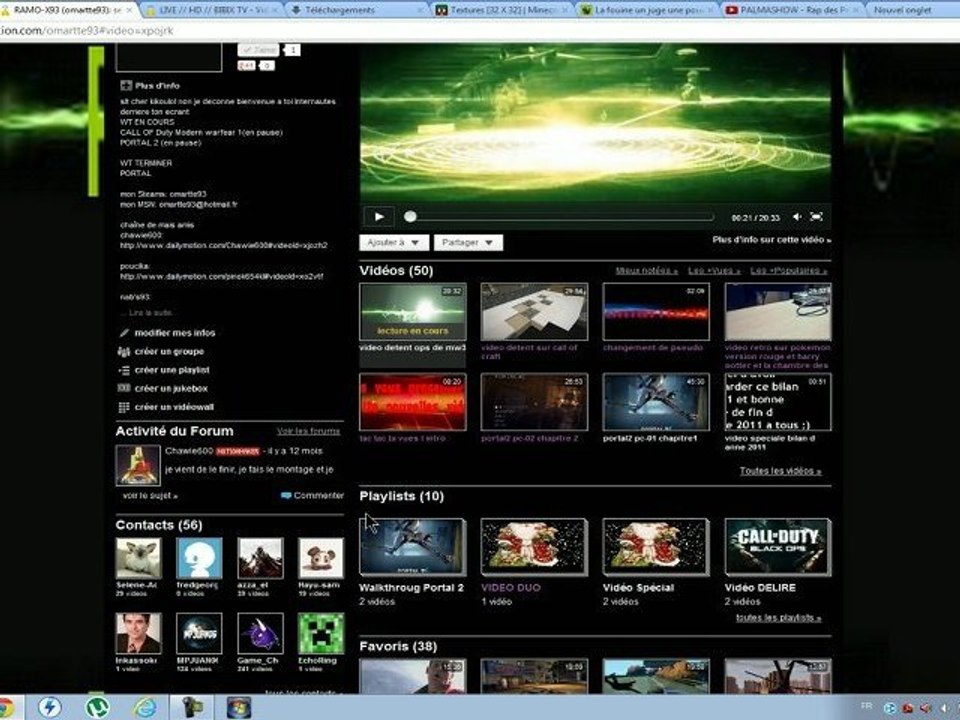Play the video with the play button
Image resolution: width=960 pixels, height=720 pixels.
coord(378,217)
